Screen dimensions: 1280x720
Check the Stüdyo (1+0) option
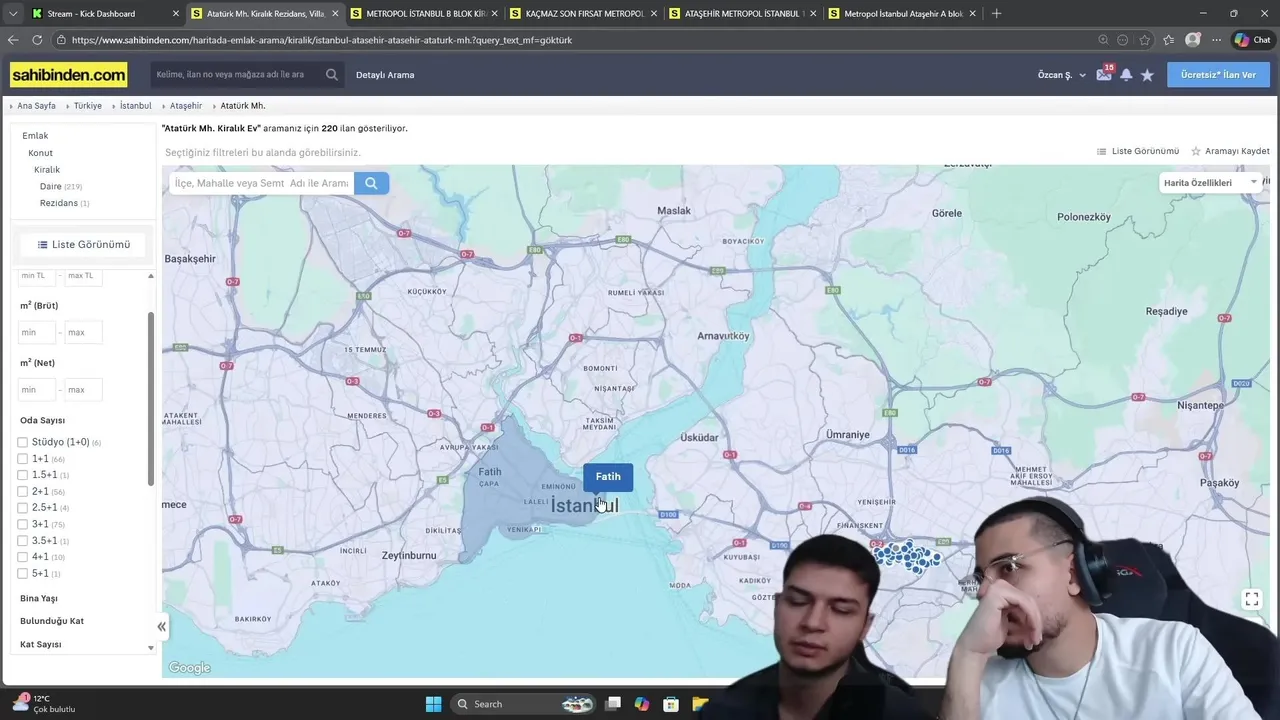(x=23, y=442)
